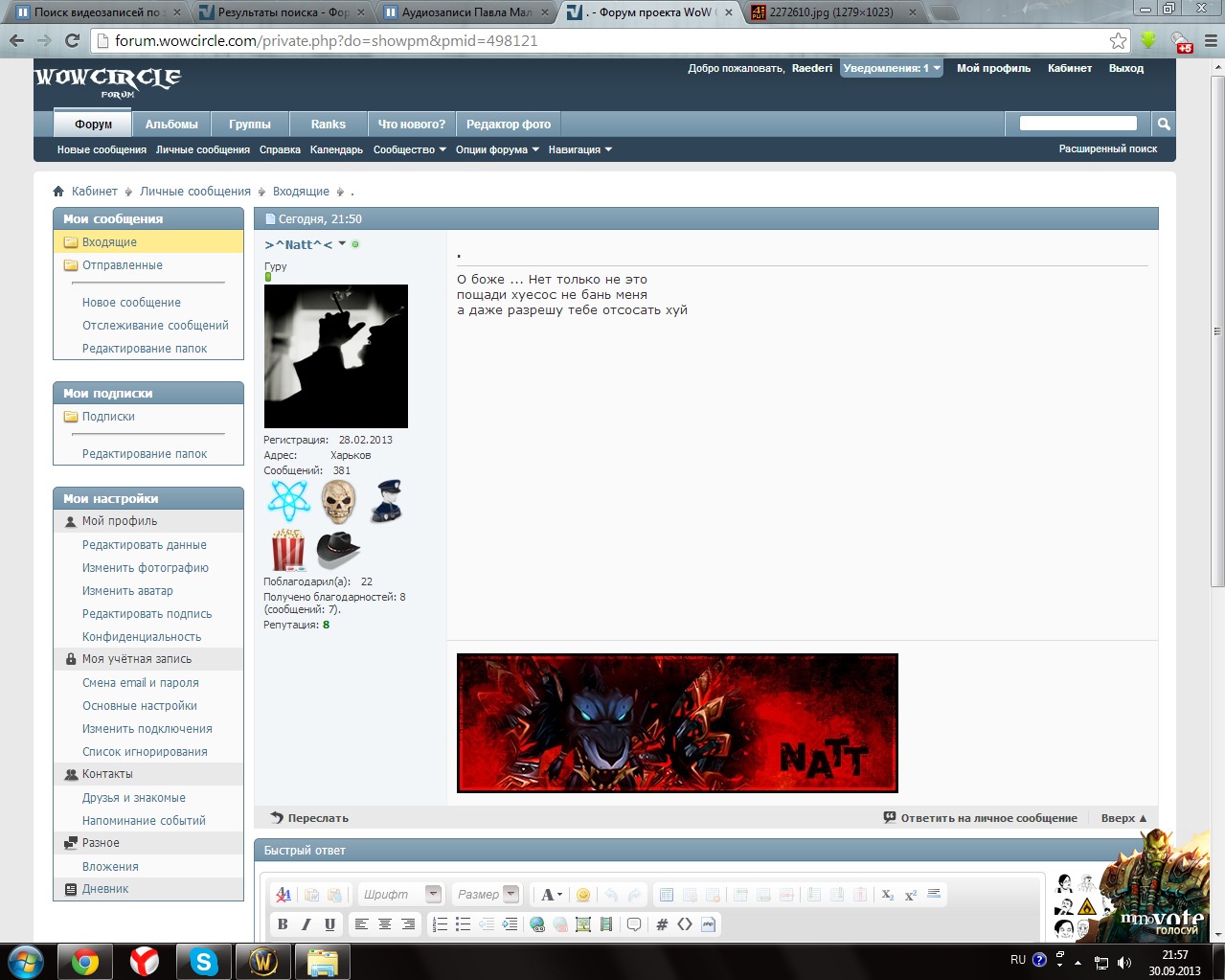This screenshot has width=1225, height=980.
Task: Increase indent in quick reply editor
Action: tap(510, 924)
